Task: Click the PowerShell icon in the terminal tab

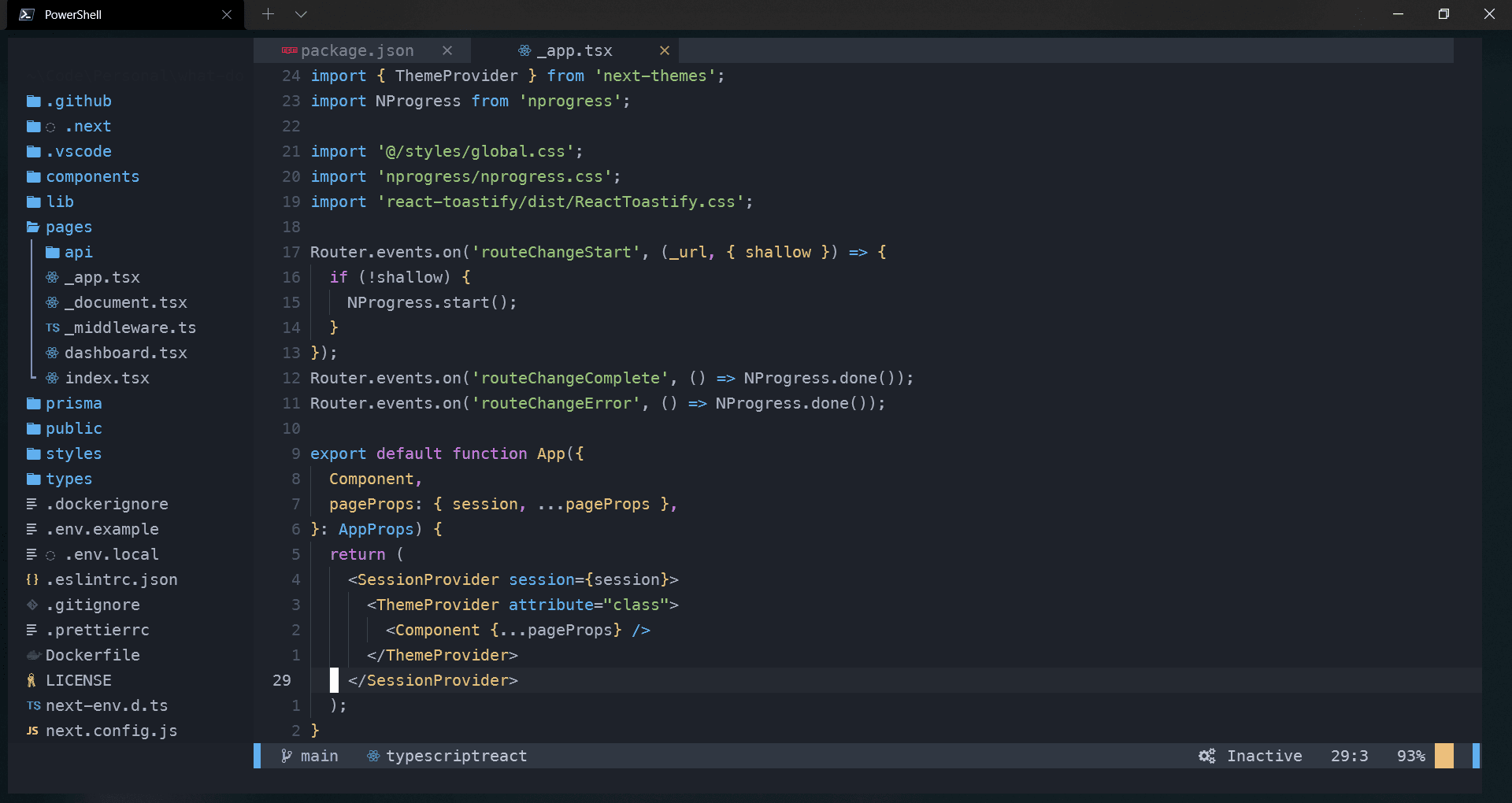Action: pyautogui.click(x=27, y=14)
